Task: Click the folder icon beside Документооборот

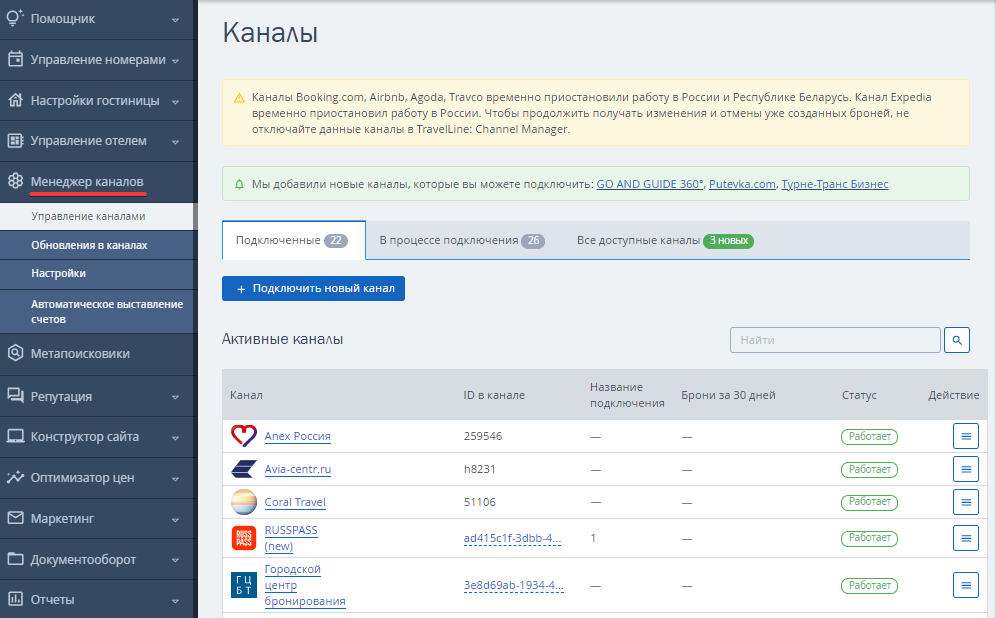Action: tap(15, 559)
